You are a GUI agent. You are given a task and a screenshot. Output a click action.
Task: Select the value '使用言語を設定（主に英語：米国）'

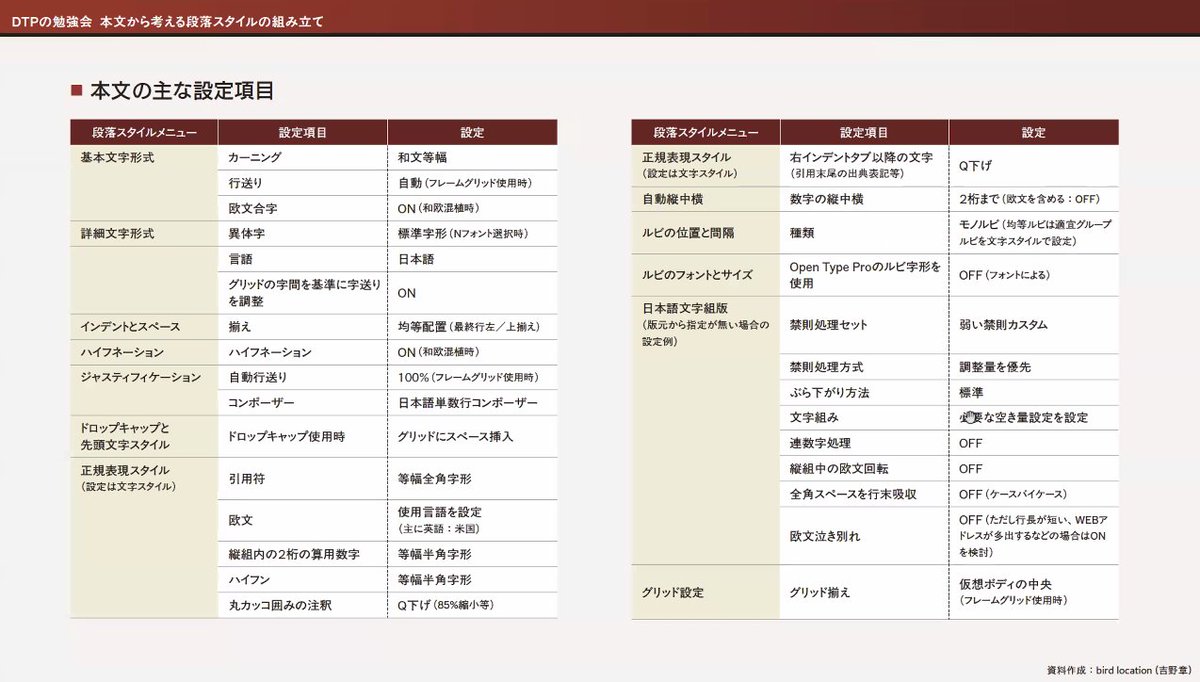click(440, 521)
